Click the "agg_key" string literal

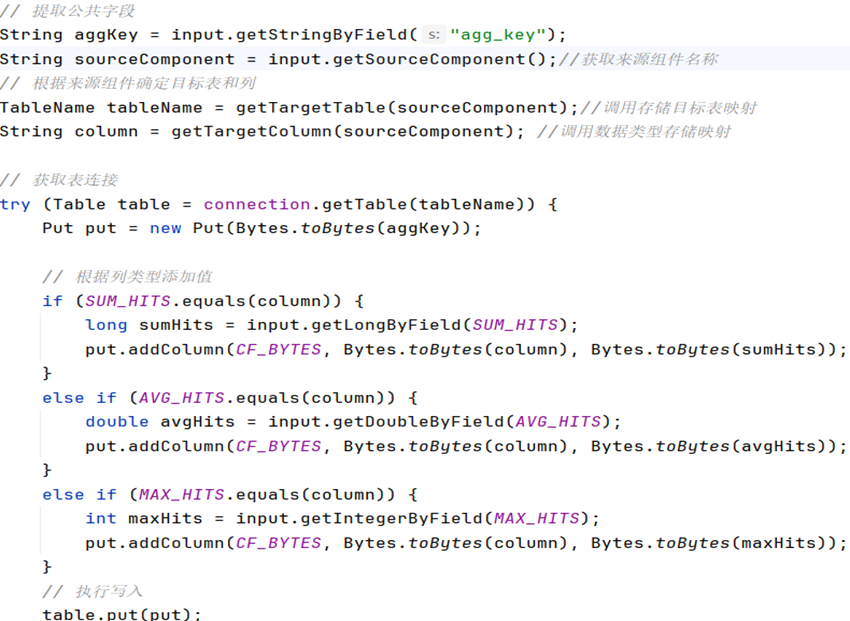coord(498,35)
